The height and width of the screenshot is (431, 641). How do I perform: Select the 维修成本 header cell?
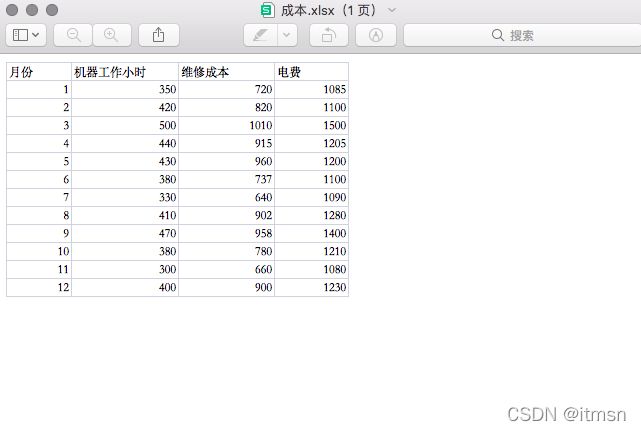point(226,72)
